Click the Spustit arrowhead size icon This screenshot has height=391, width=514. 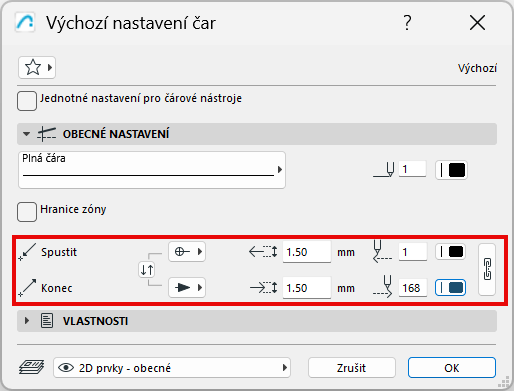click(x=263, y=252)
